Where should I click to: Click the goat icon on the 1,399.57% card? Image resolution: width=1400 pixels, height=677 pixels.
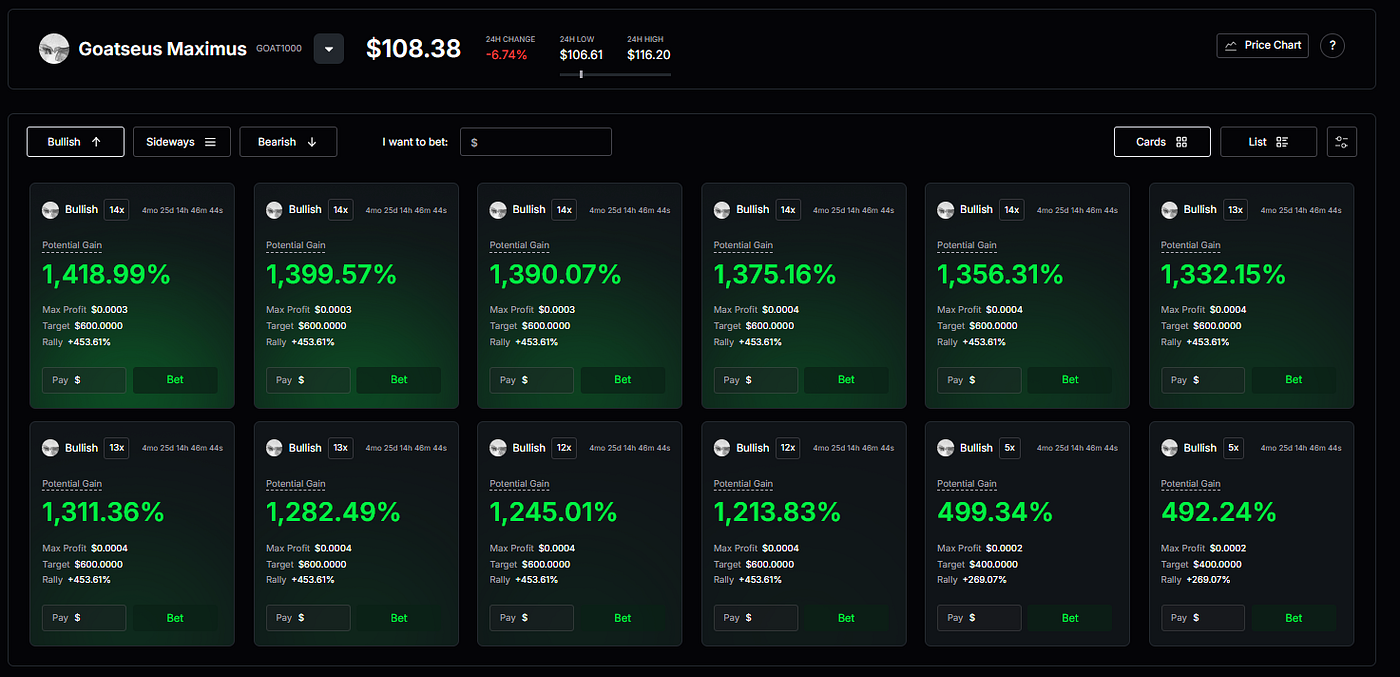[x=275, y=210]
